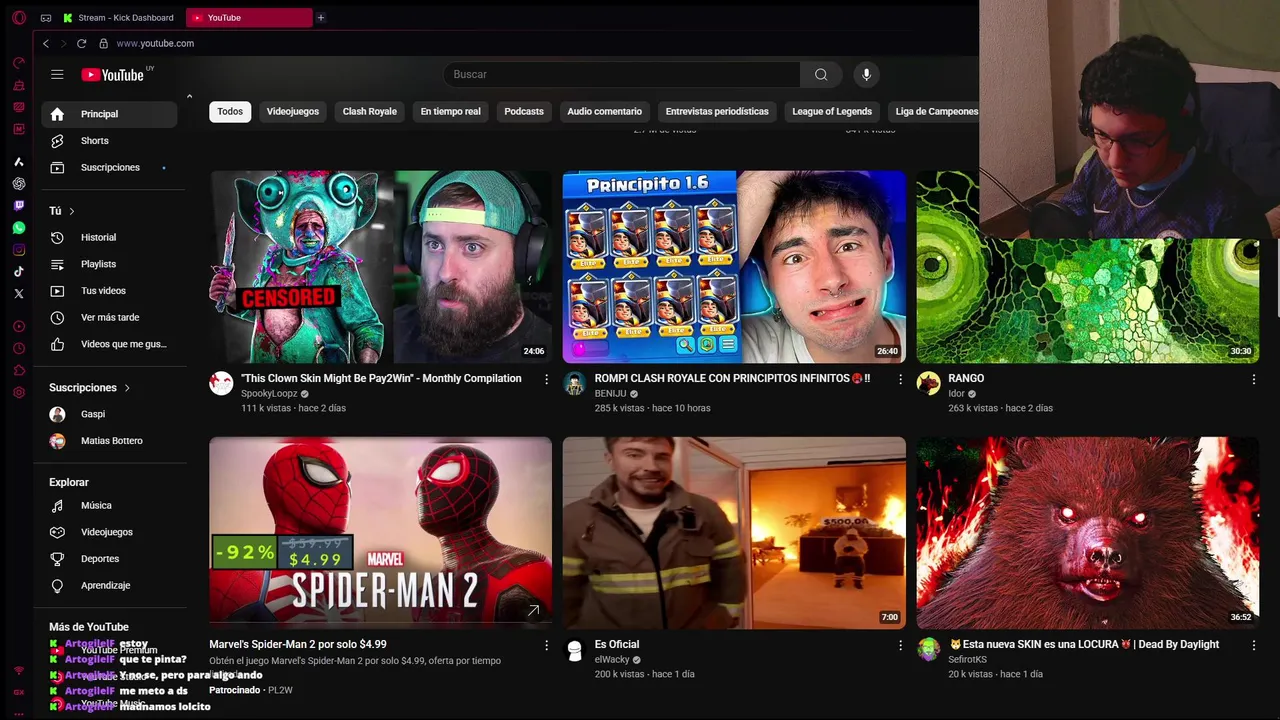Open GX Cleaner in Opera sidebar

click(x=19, y=85)
